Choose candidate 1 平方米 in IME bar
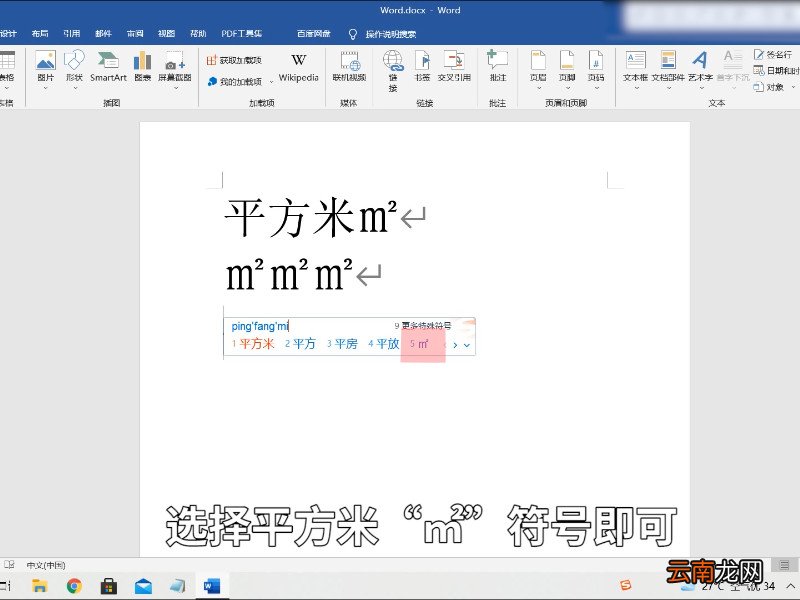800x600 pixels. (253, 344)
